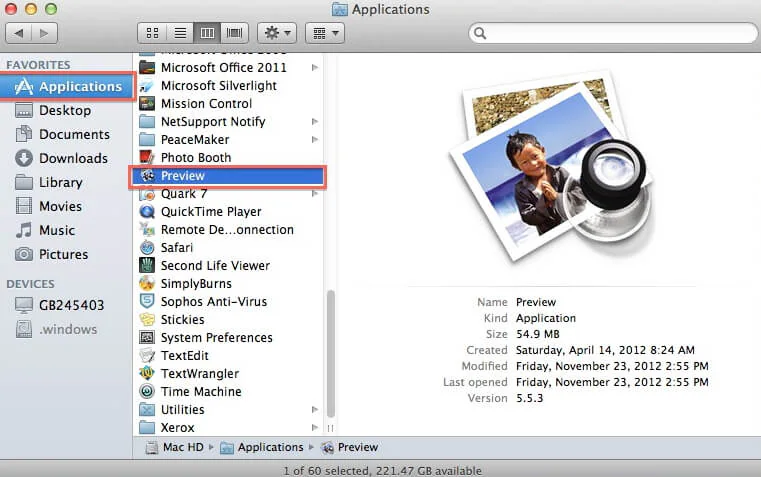Click Preview in the path bar
This screenshot has height=477, width=761.
pyautogui.click(x=349, y=447)
